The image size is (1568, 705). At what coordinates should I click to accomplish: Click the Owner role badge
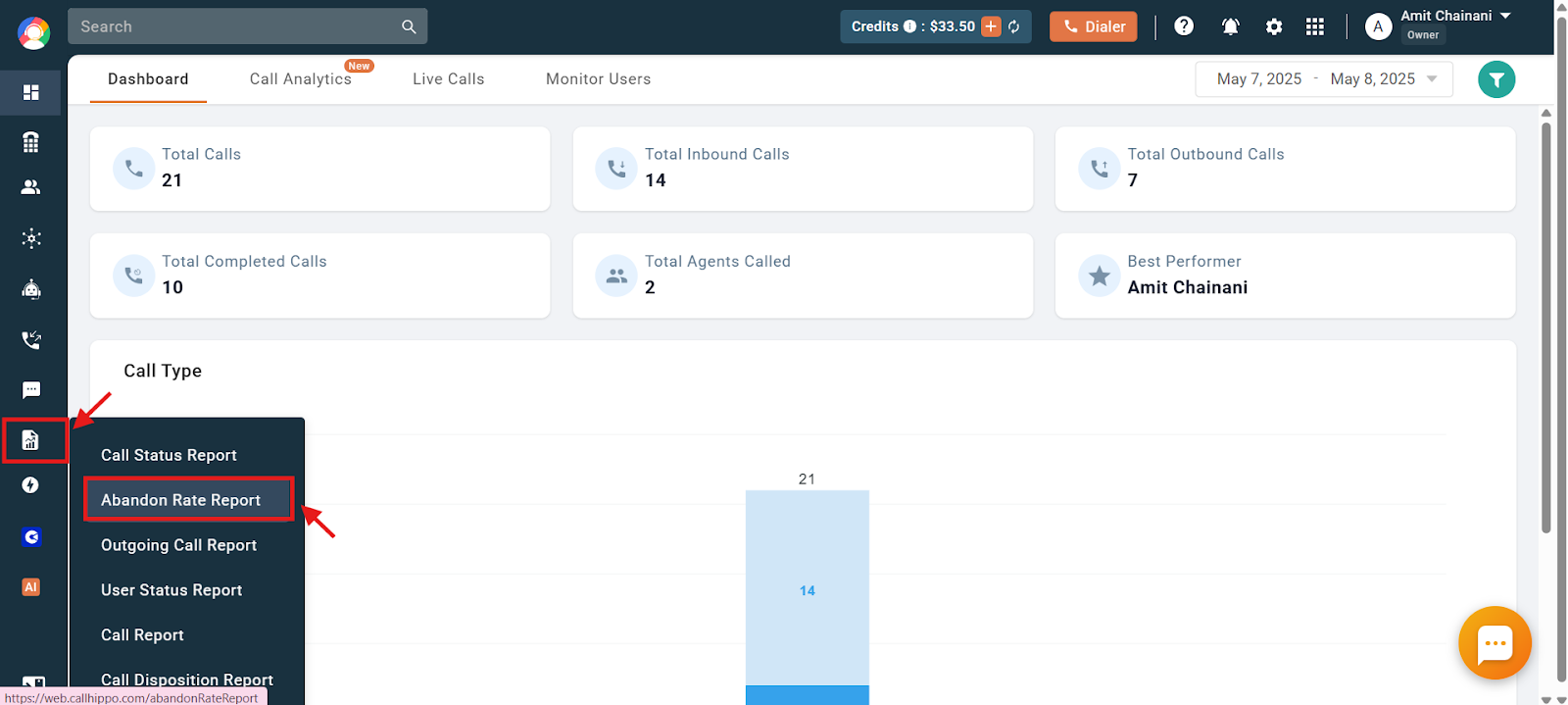click(1423, 35)
